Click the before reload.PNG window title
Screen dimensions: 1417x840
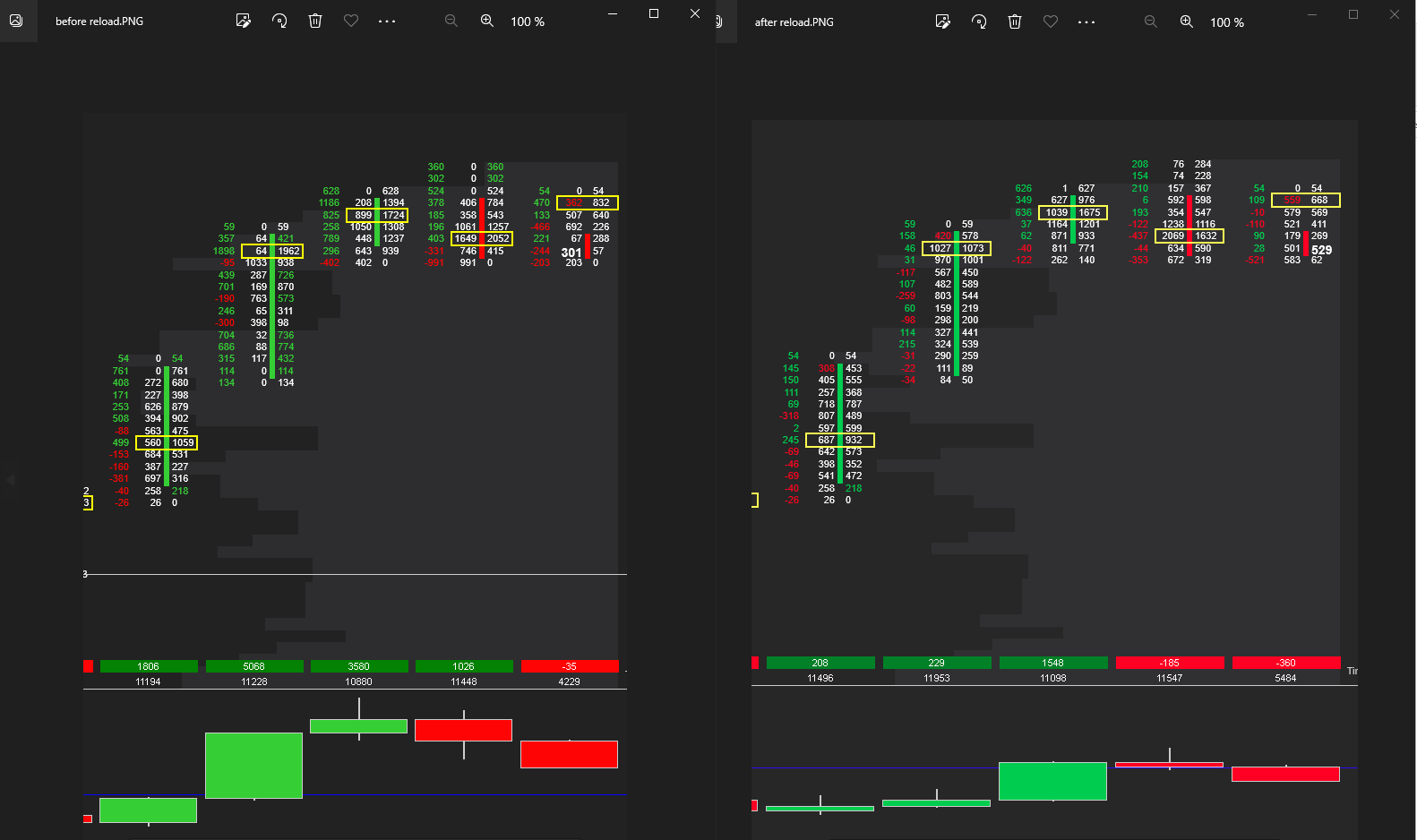(99, 21)
